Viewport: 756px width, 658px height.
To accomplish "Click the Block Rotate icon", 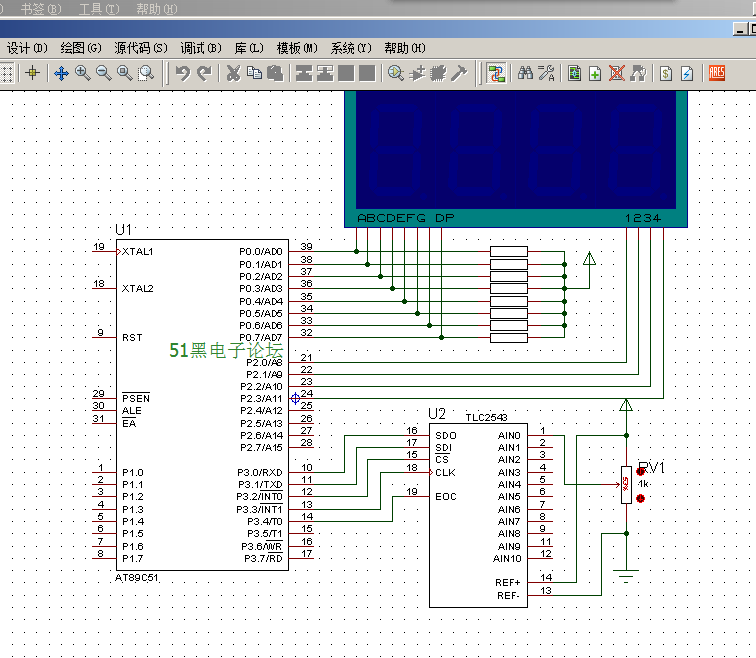I will 346,73.
